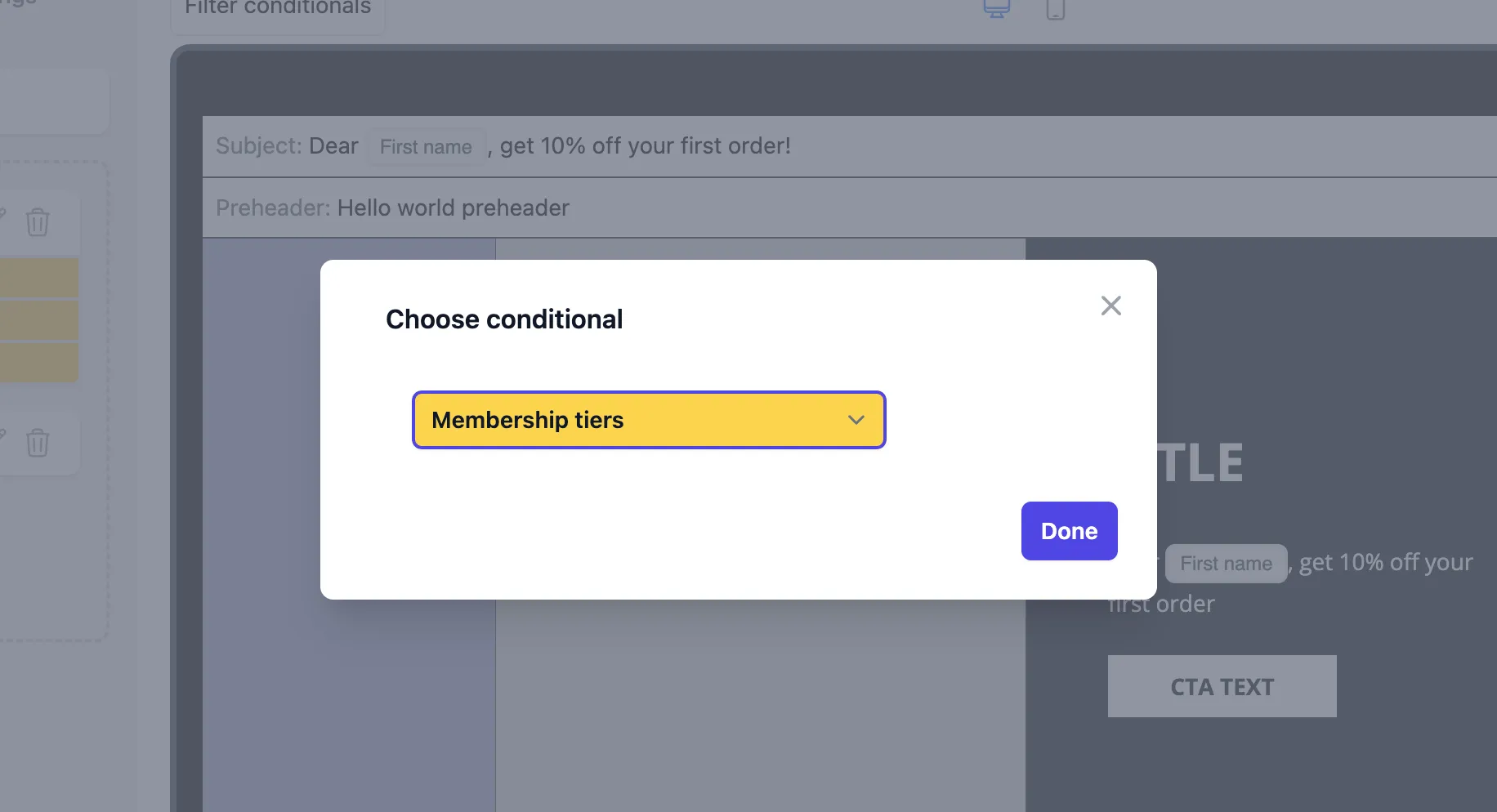
Task: Dismiss the Choose conditional dialog with X
Action: (x=1110, y=305)
